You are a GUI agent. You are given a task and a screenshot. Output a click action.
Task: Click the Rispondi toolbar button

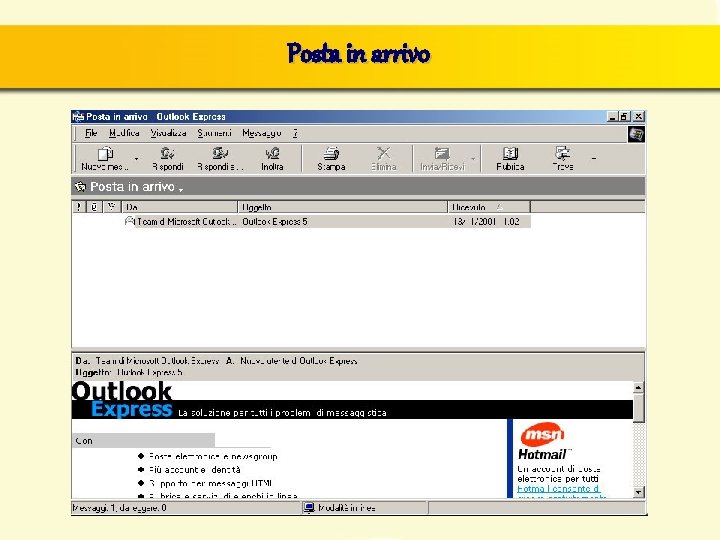(x=168, y=158)
